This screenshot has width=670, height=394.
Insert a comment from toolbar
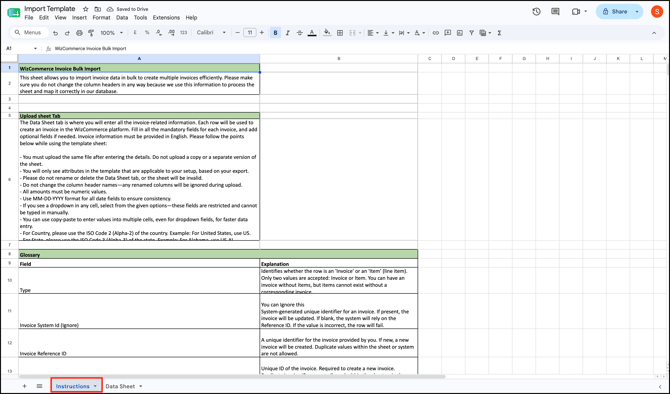click(447, 33)
